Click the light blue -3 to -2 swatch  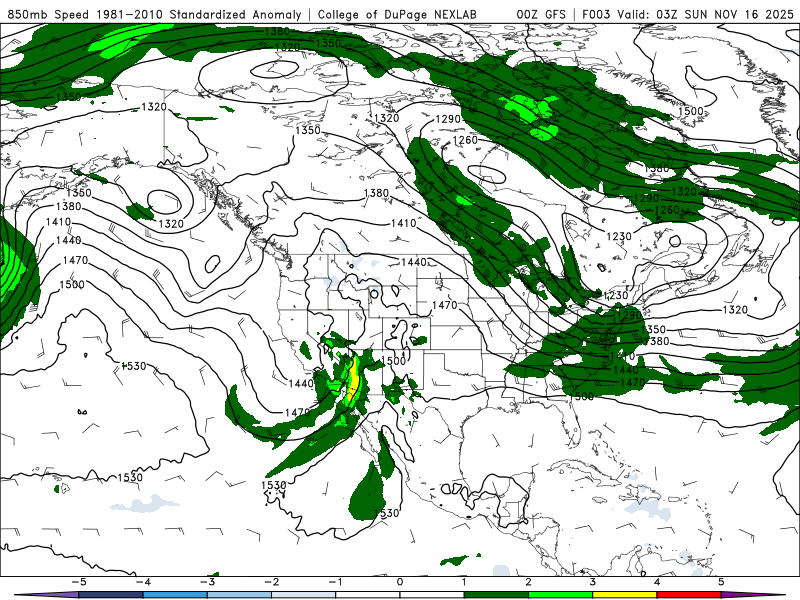pyautogui.click(x=239, y=595)
